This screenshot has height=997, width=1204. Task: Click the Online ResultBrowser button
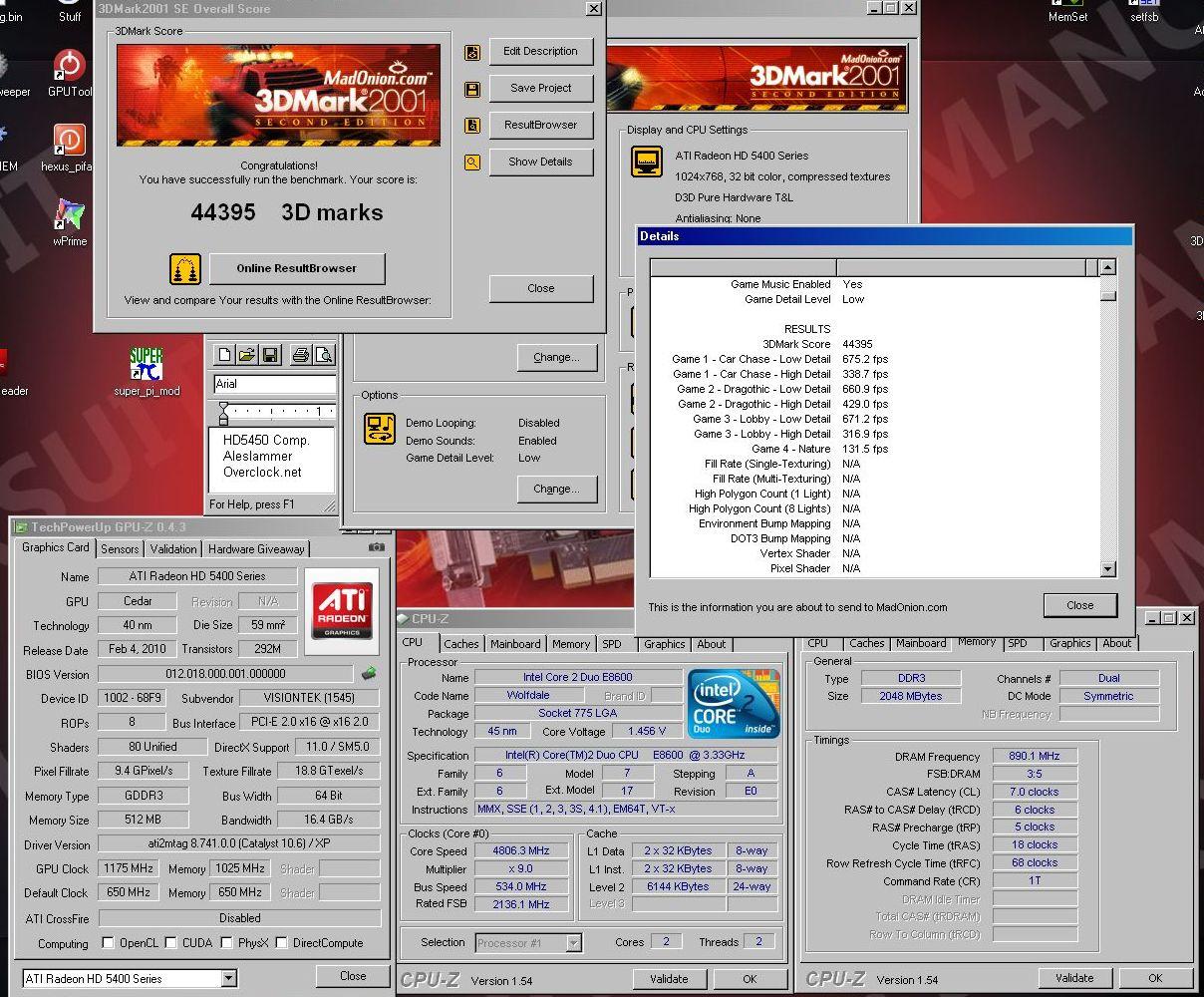[x=296, y=268]
